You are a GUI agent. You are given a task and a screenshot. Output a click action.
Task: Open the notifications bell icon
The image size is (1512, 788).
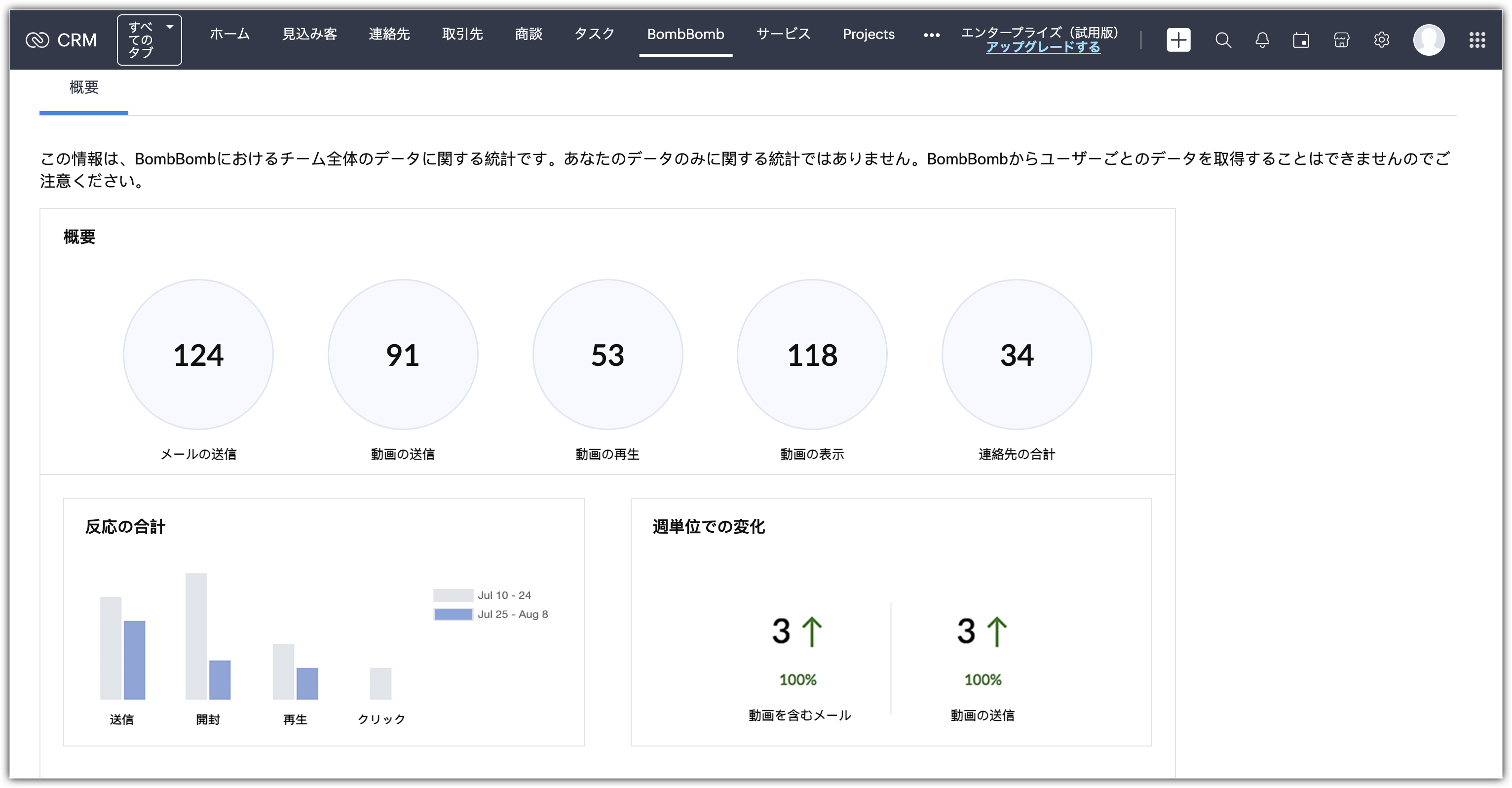click(1262, 40)
